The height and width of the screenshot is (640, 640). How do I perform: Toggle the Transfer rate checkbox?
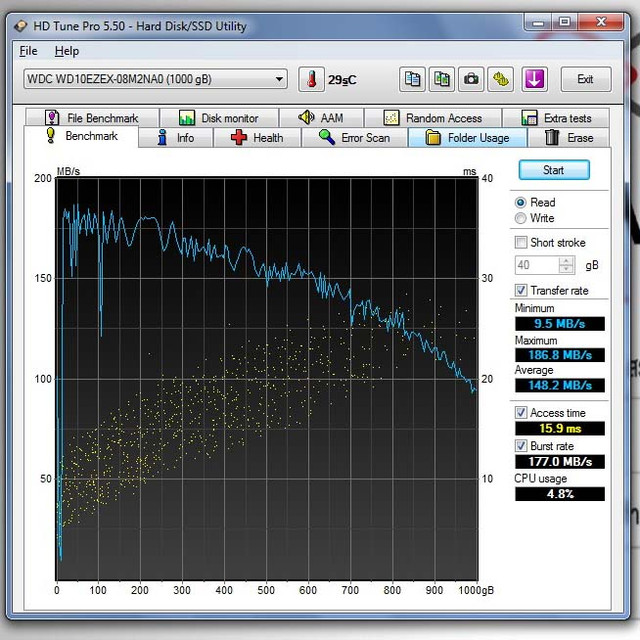click(x=521, y=290)
